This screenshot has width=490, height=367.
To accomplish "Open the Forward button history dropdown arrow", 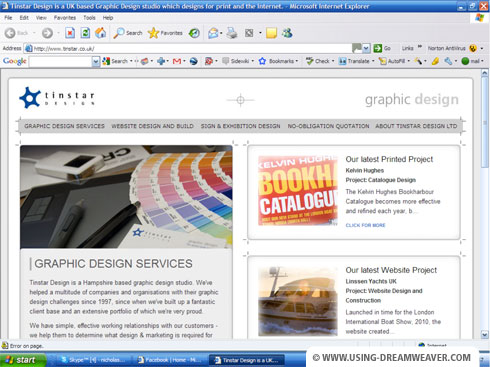I will (x=58, y=33).
